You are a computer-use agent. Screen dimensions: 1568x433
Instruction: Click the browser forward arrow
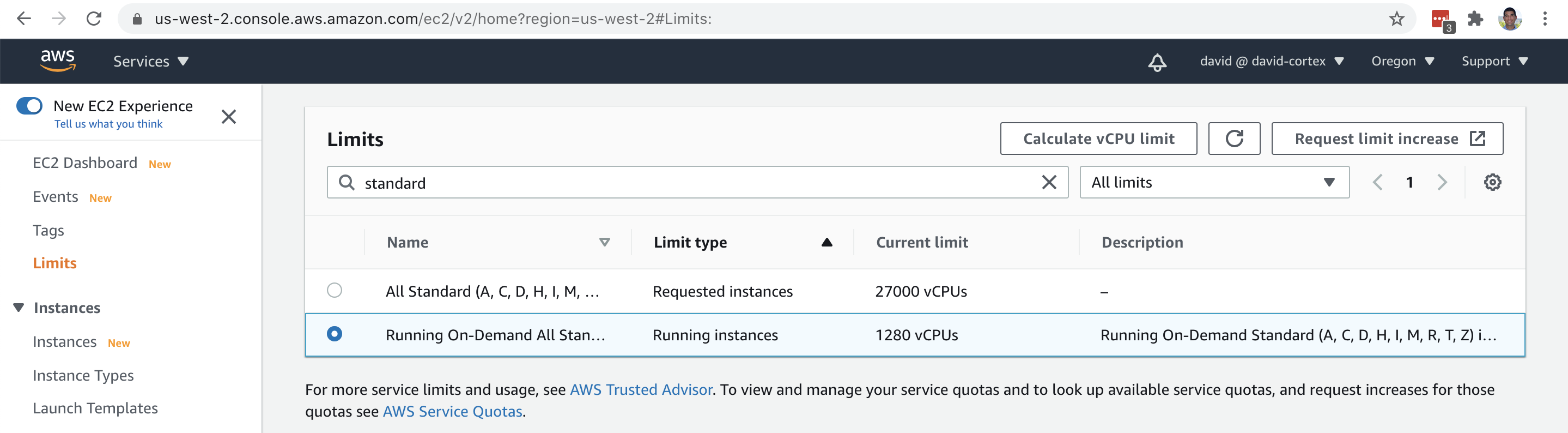(59, 19)
